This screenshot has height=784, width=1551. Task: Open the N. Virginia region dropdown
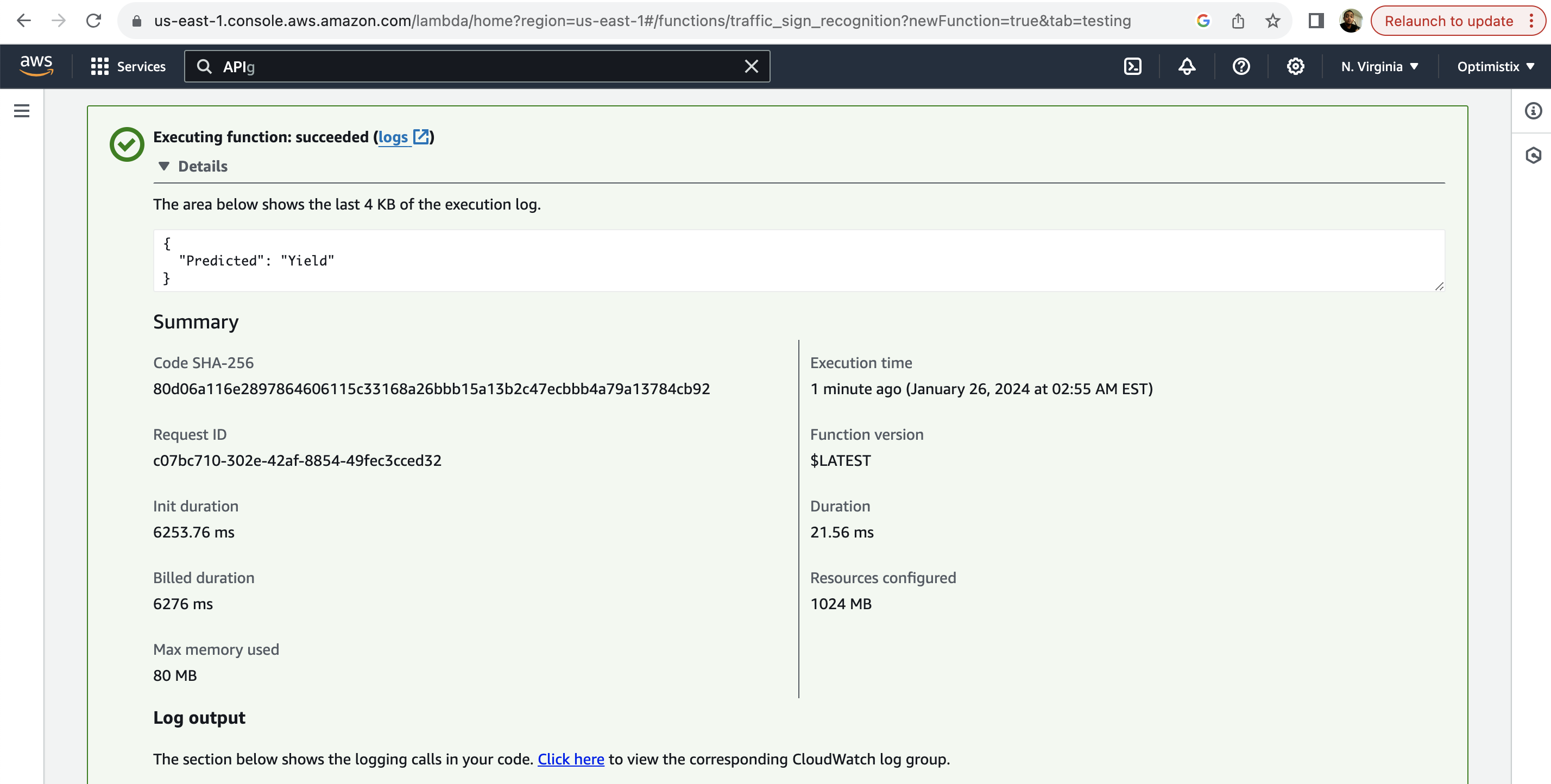pos(1379,66)
